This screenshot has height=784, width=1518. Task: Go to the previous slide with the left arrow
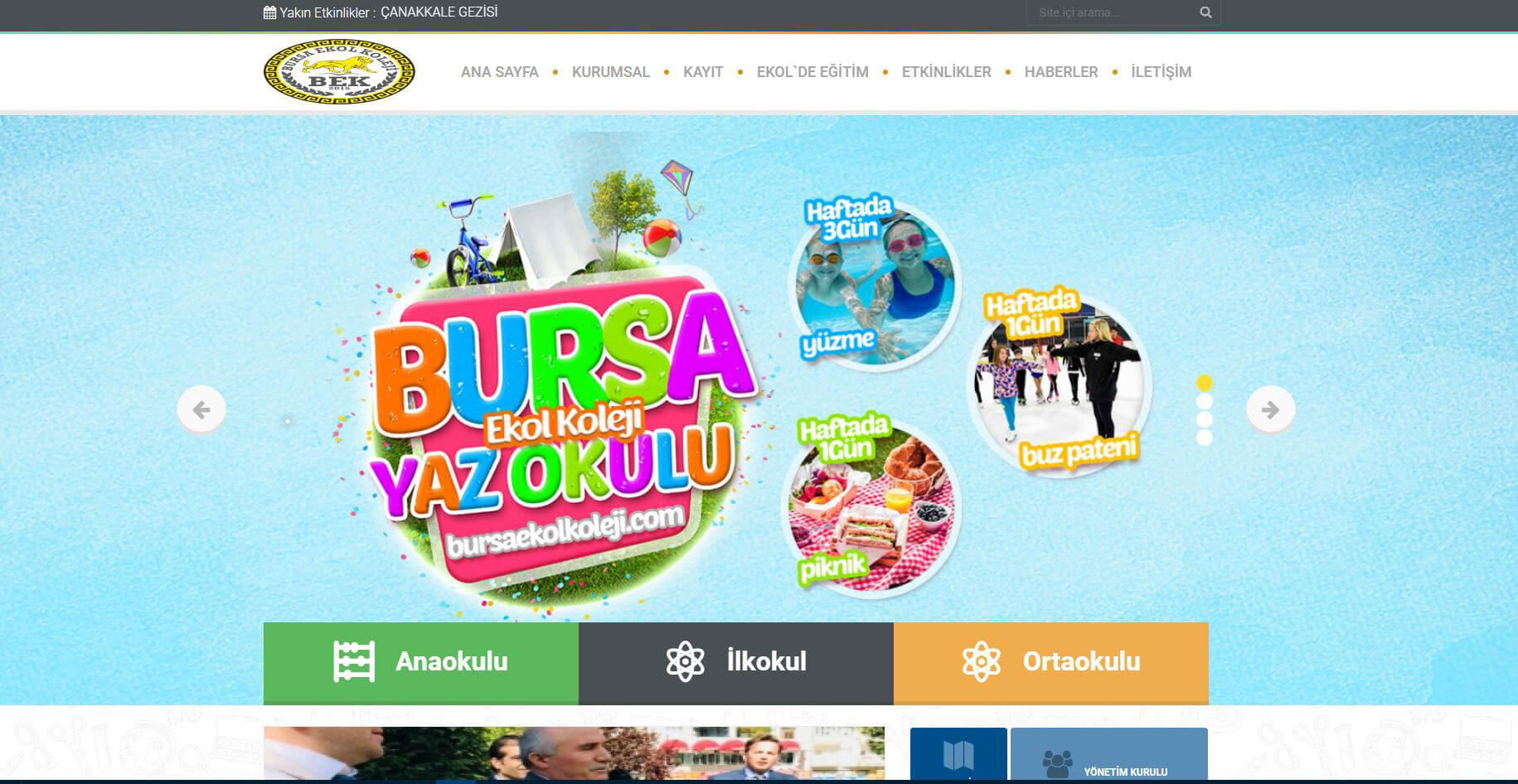coord(201,409)
